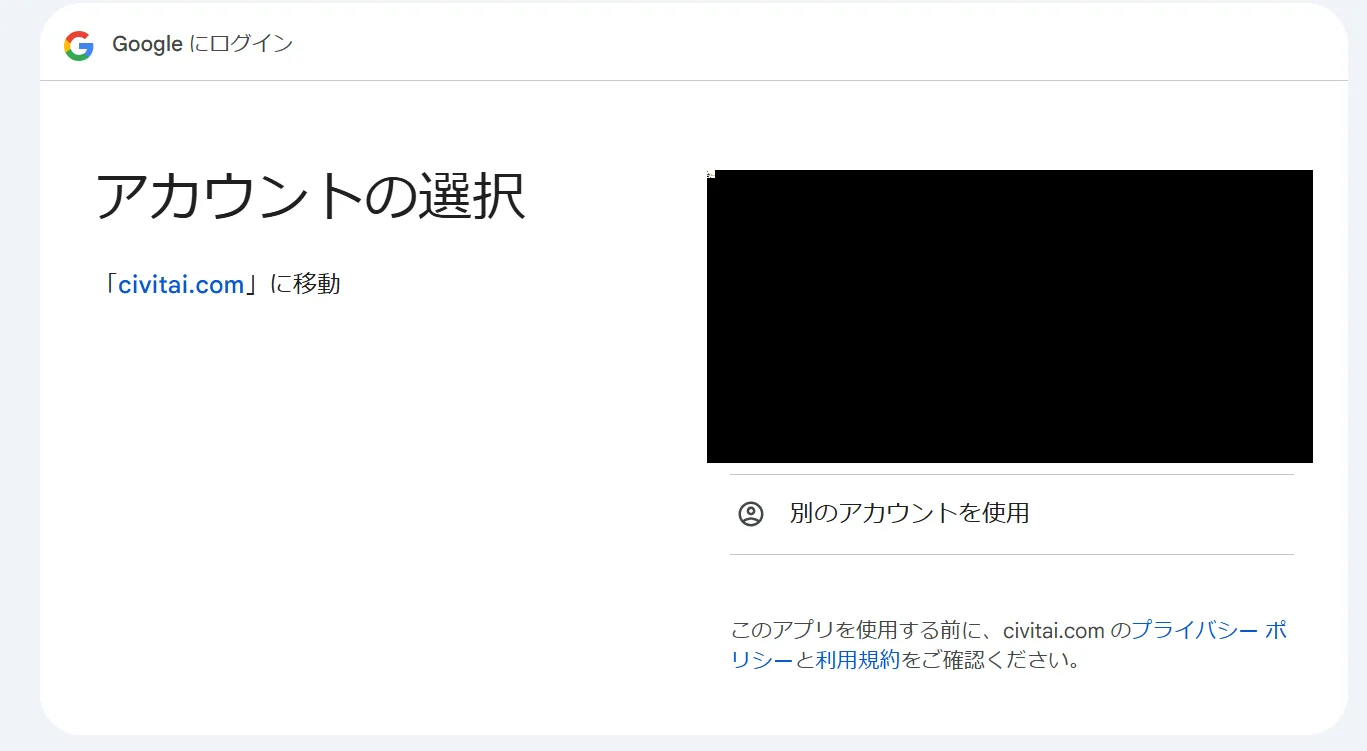The height and width of the screenshot is (751, 1367).
Task: Click the divider line above "別のアカウントを使用"
Action: pos(1011,474)
